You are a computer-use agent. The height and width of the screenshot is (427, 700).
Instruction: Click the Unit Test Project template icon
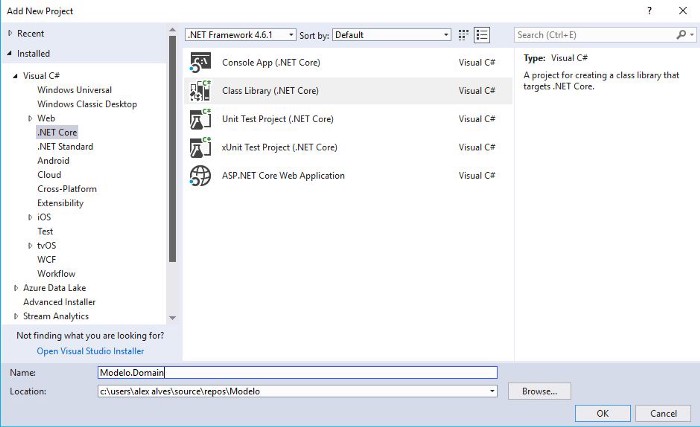click(x=200, y=119)
